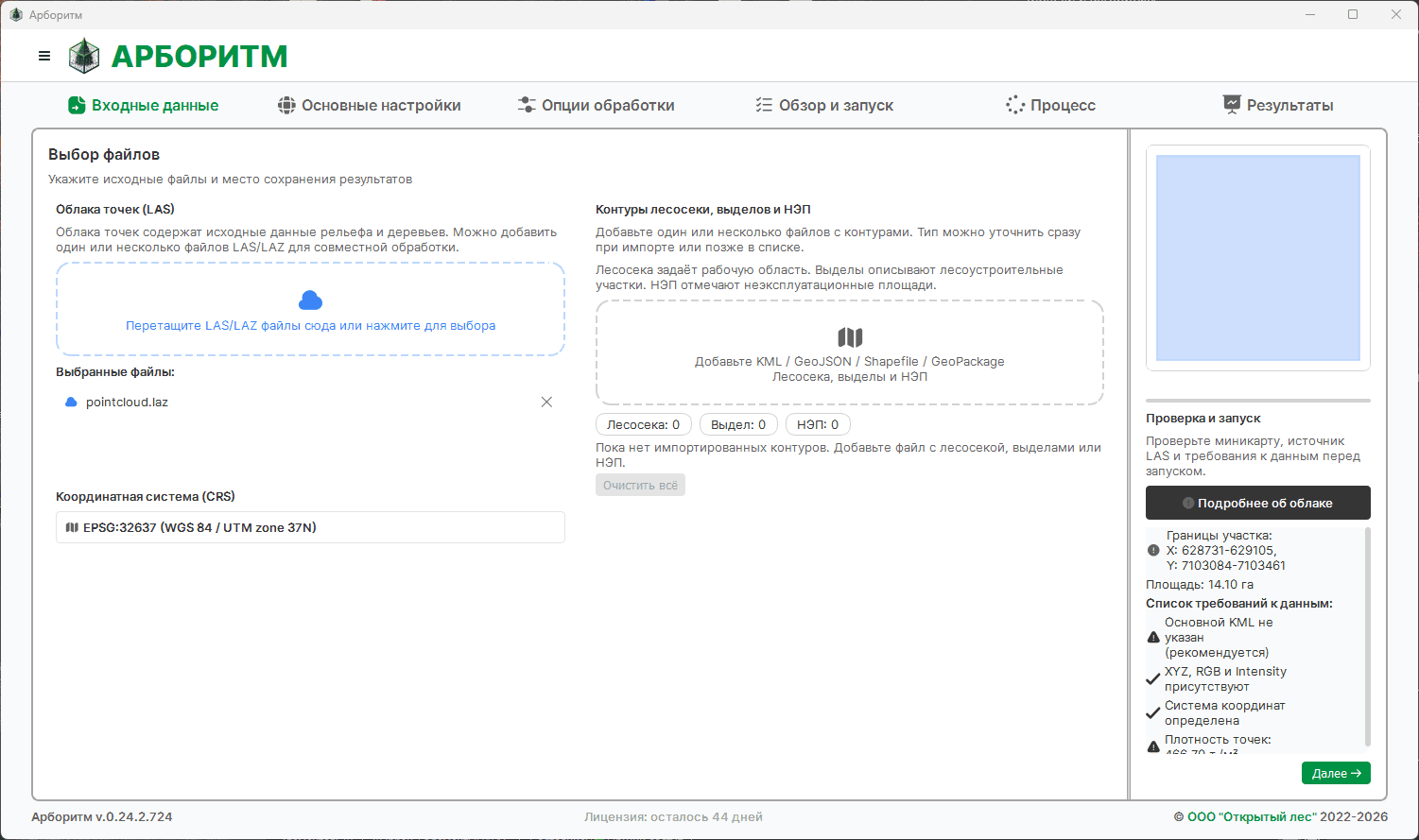The height and width of the screenshot is (840, 1419).
Task: Open the ООО "Открытый лес" link
Action: [x=1252, y=817]
